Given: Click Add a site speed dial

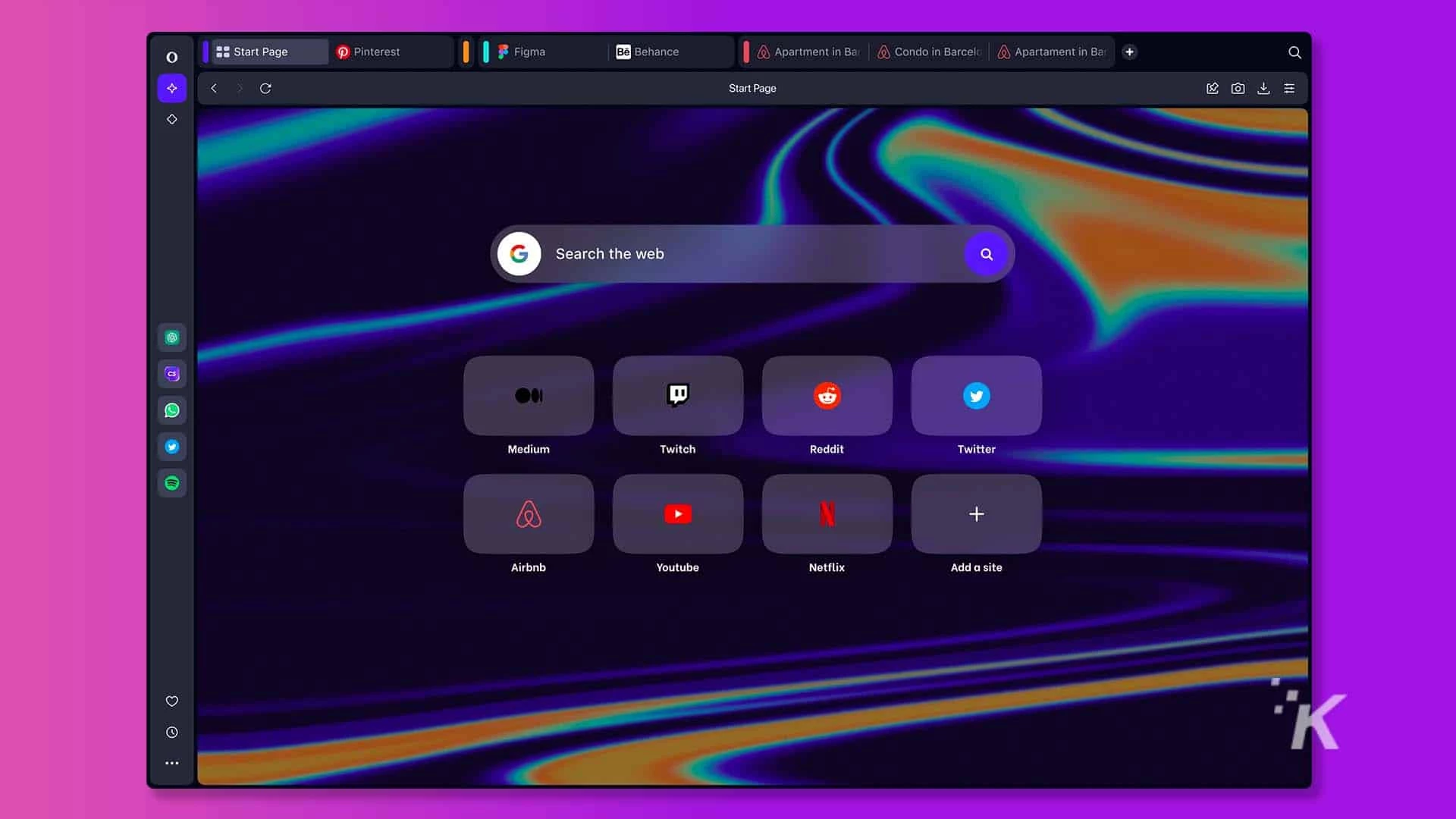Looking at the screenshot, I should 976,514.
